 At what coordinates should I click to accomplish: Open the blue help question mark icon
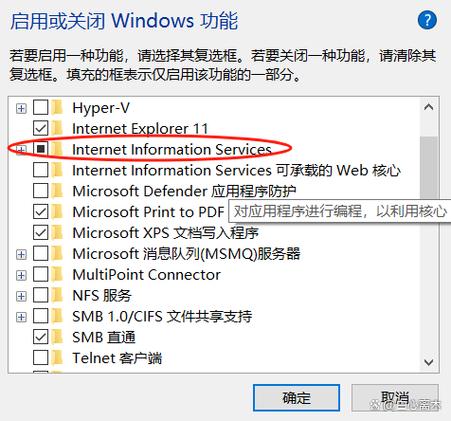coord(427,20)
